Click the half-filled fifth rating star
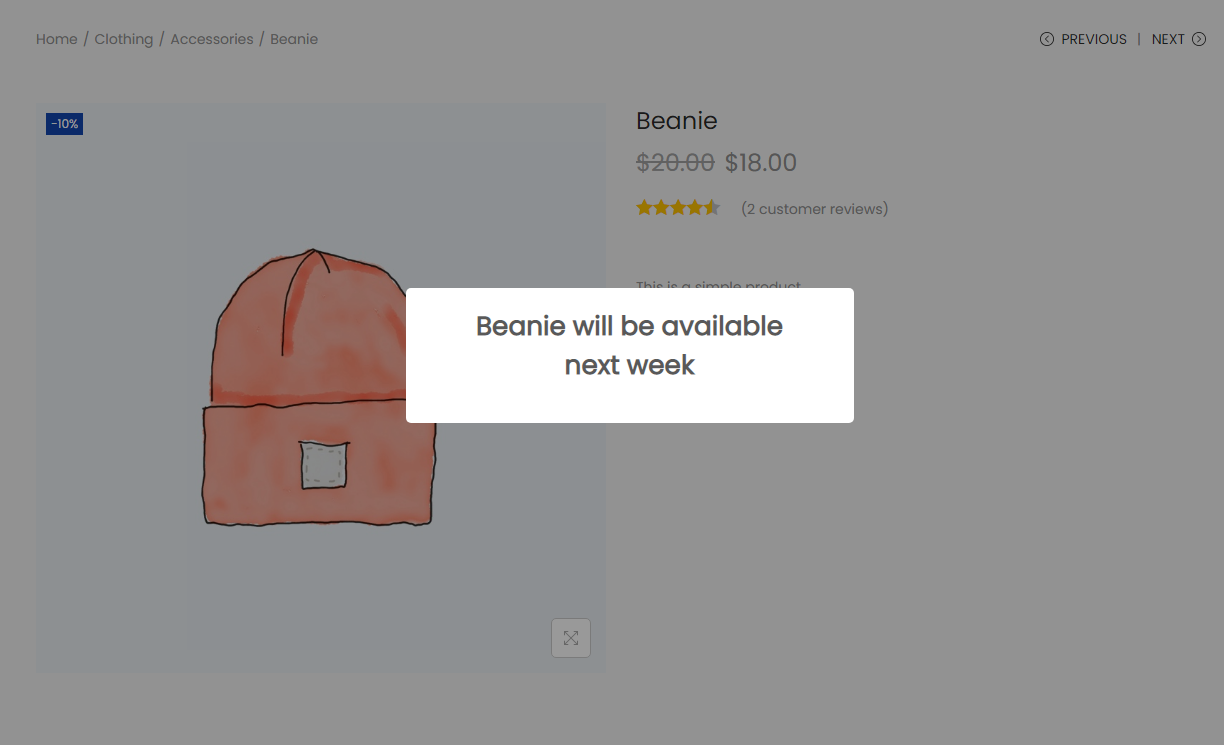 pyautogui.click(x=712, y=208)
